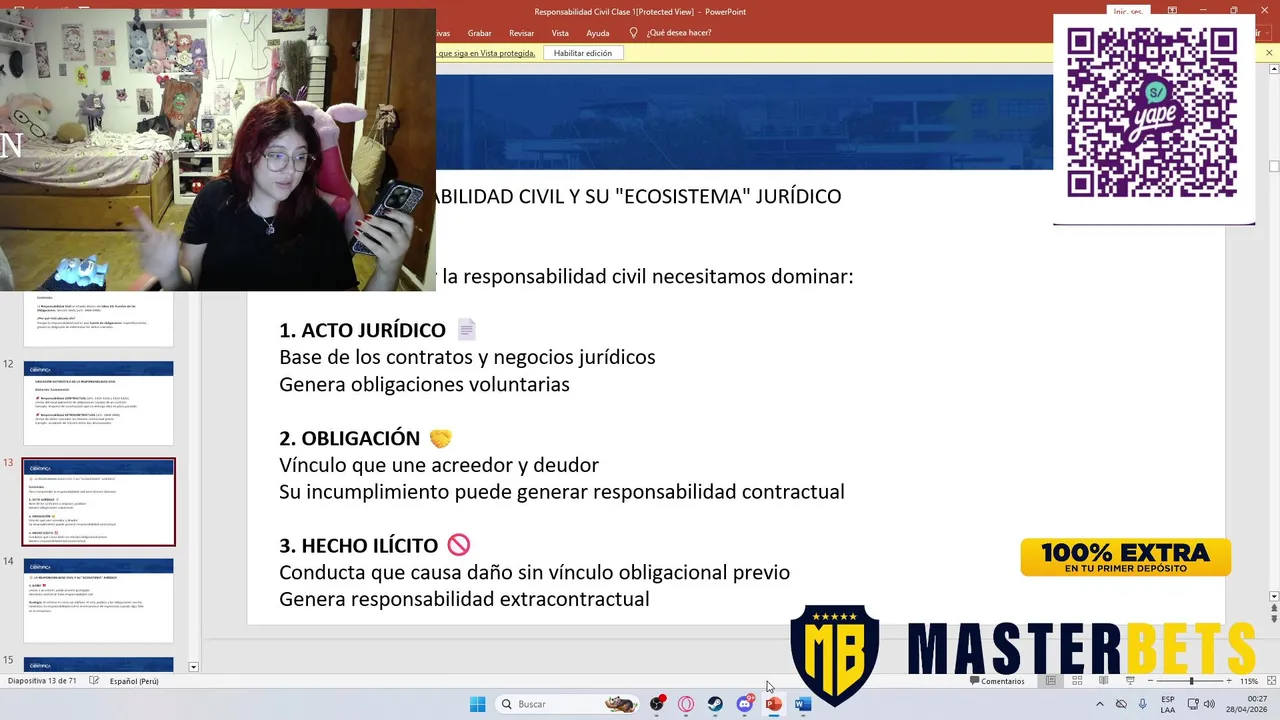Adjust the zoom slider handle

(1191, 681)
